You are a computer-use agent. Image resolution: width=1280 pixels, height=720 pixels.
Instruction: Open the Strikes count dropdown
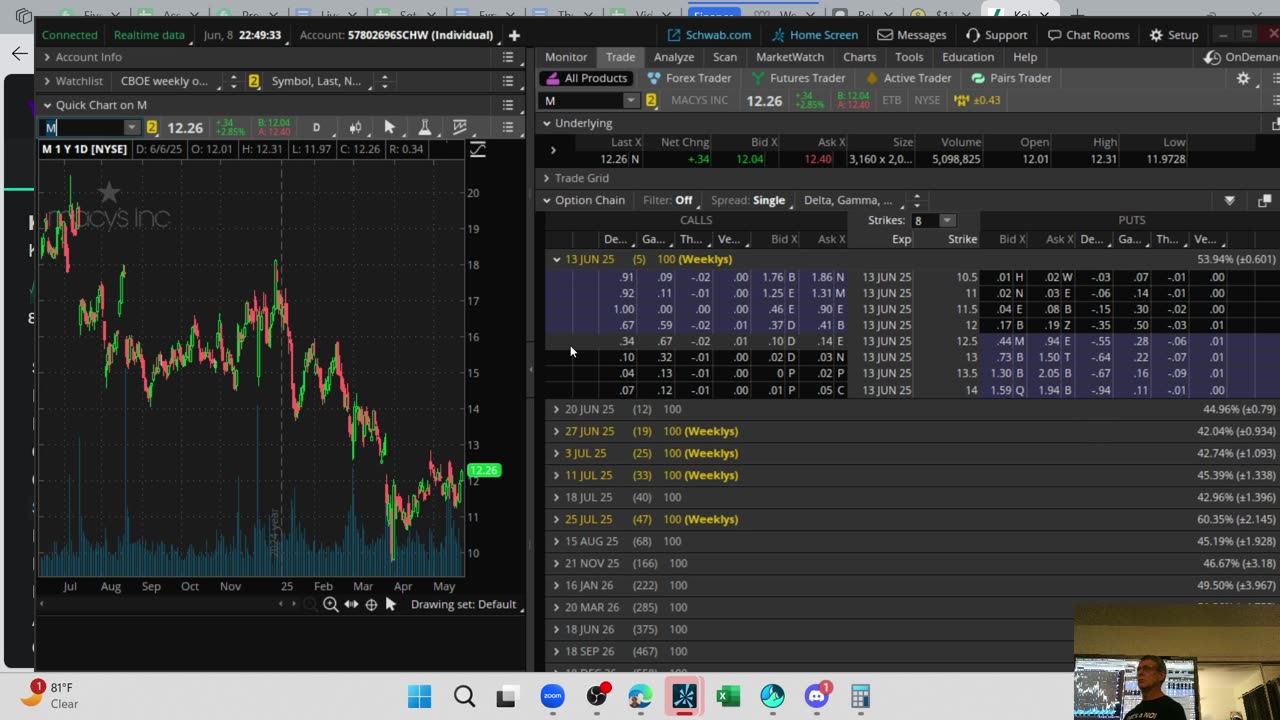[x=946, y=220]
